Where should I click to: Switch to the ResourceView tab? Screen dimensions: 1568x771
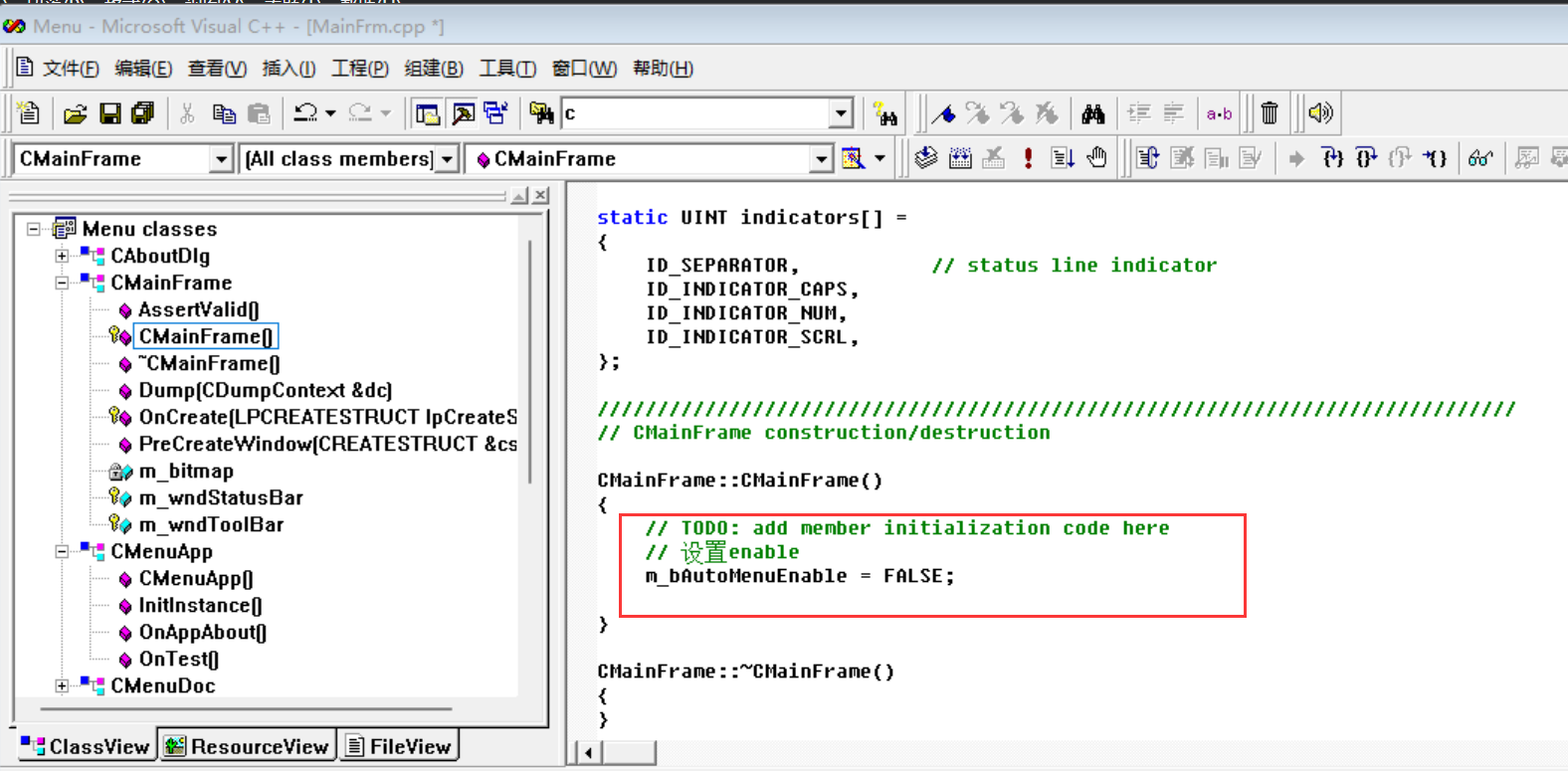pos(247,746)
